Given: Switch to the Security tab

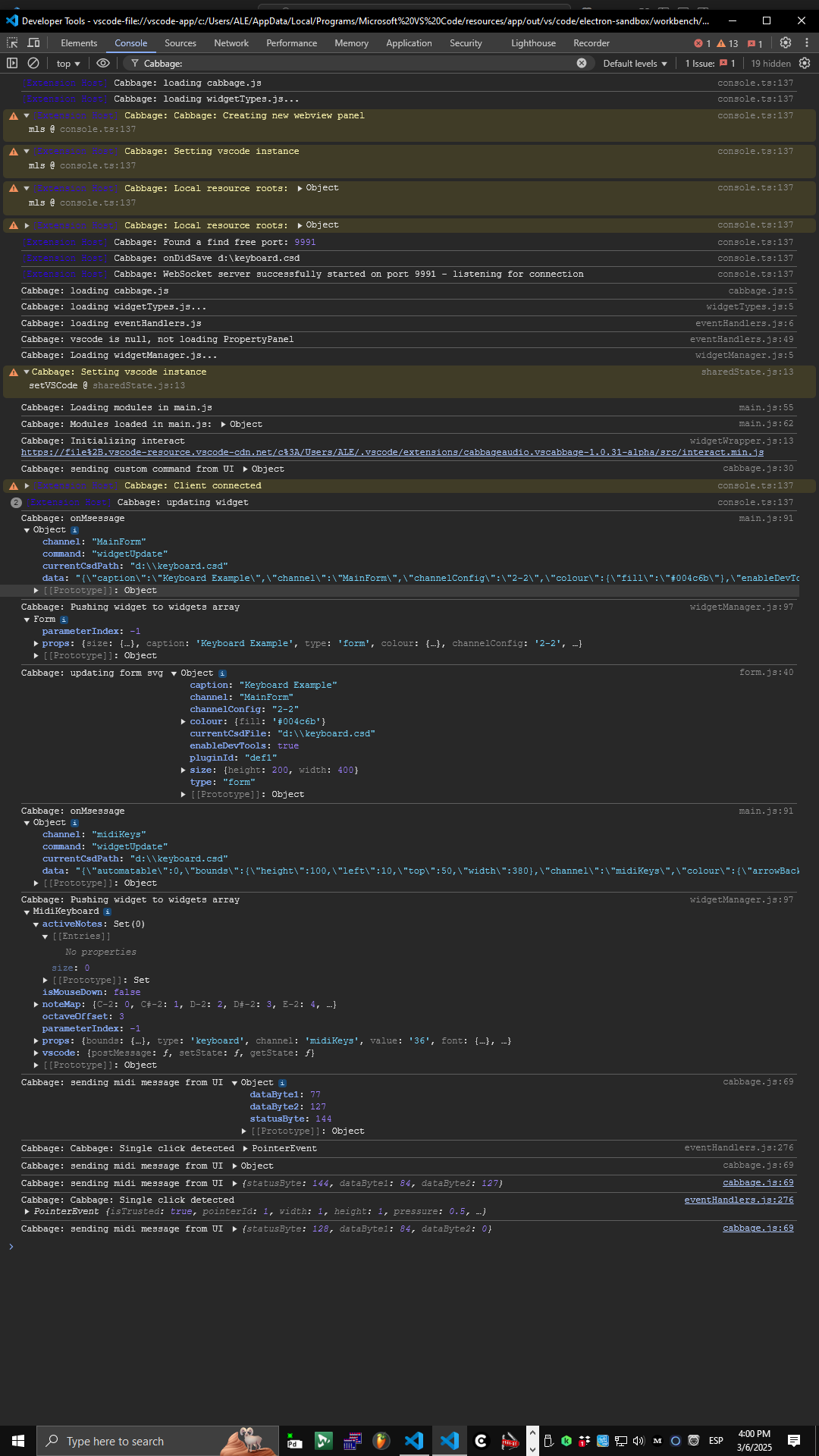Looking at the screenshot, I should (466, 43).
